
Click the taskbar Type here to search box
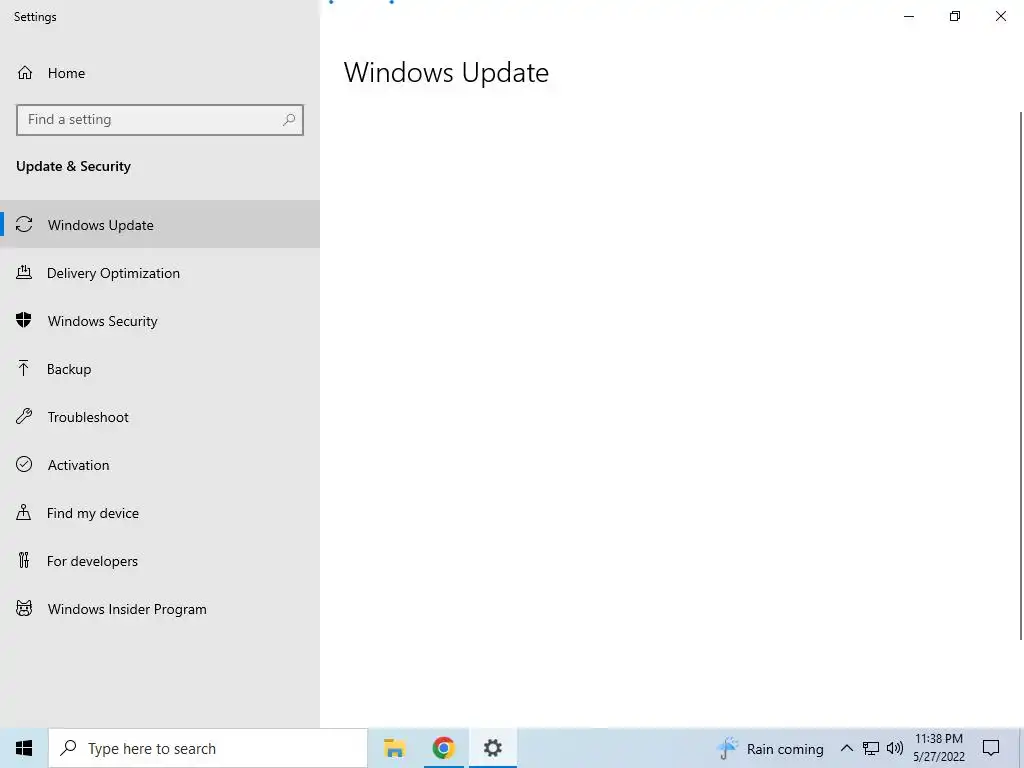[x=208, y=748]
